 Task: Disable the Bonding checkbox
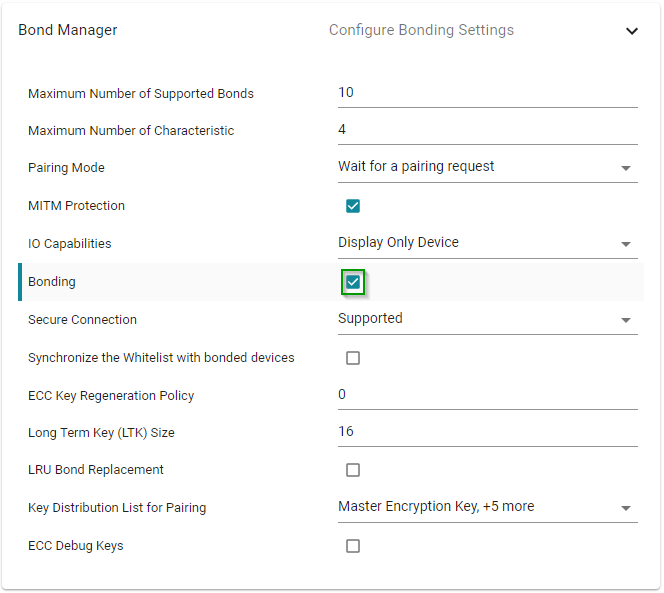(353, 282)
